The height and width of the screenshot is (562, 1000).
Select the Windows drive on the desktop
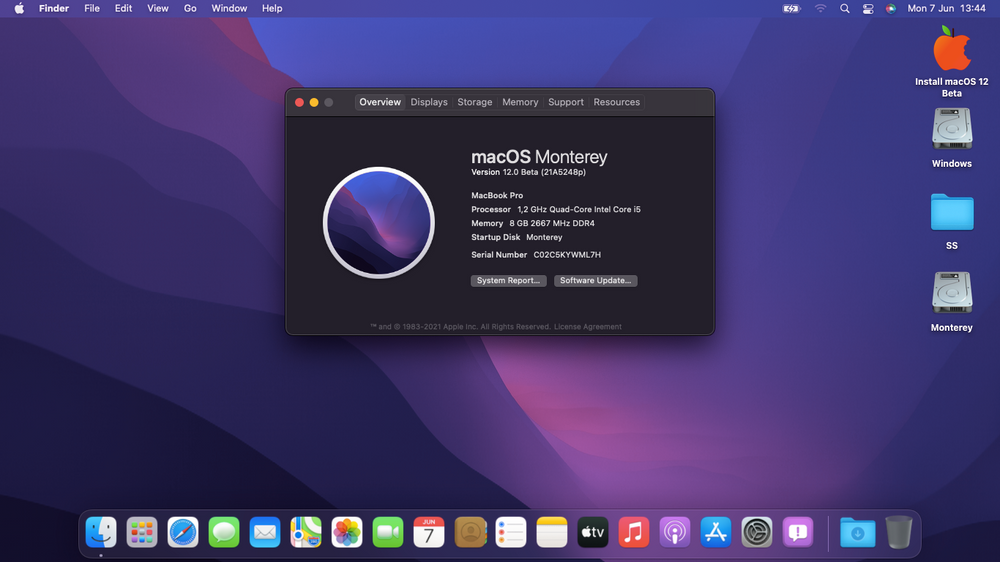click(x=952, y=137)
